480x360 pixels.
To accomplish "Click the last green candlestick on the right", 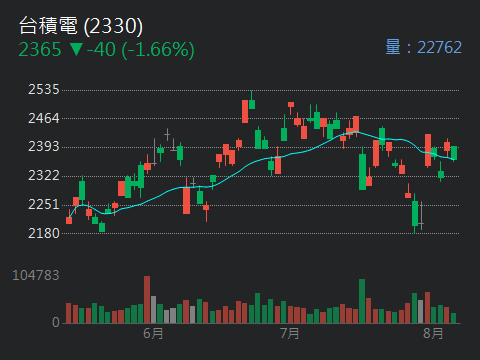I will click(454, 153).
